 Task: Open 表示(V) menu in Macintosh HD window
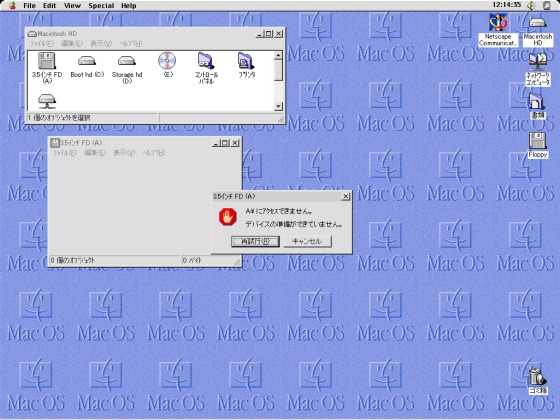(101, 44)
